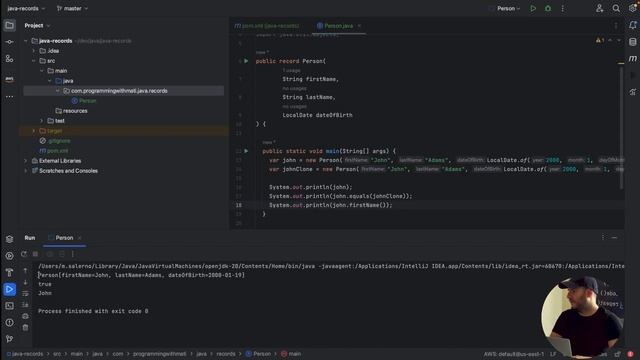
Task: Collapse the java source folder
Action: pos(49,81)
